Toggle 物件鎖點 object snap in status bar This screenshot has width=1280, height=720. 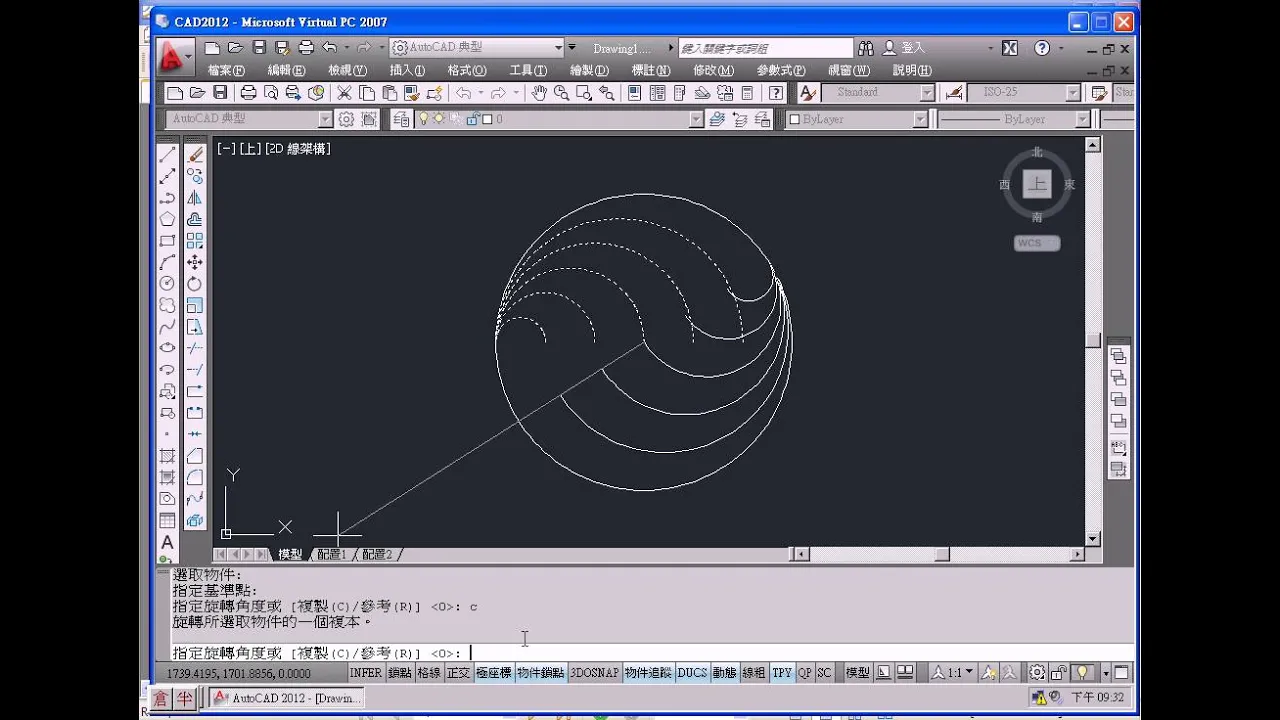tap(541, 673)
